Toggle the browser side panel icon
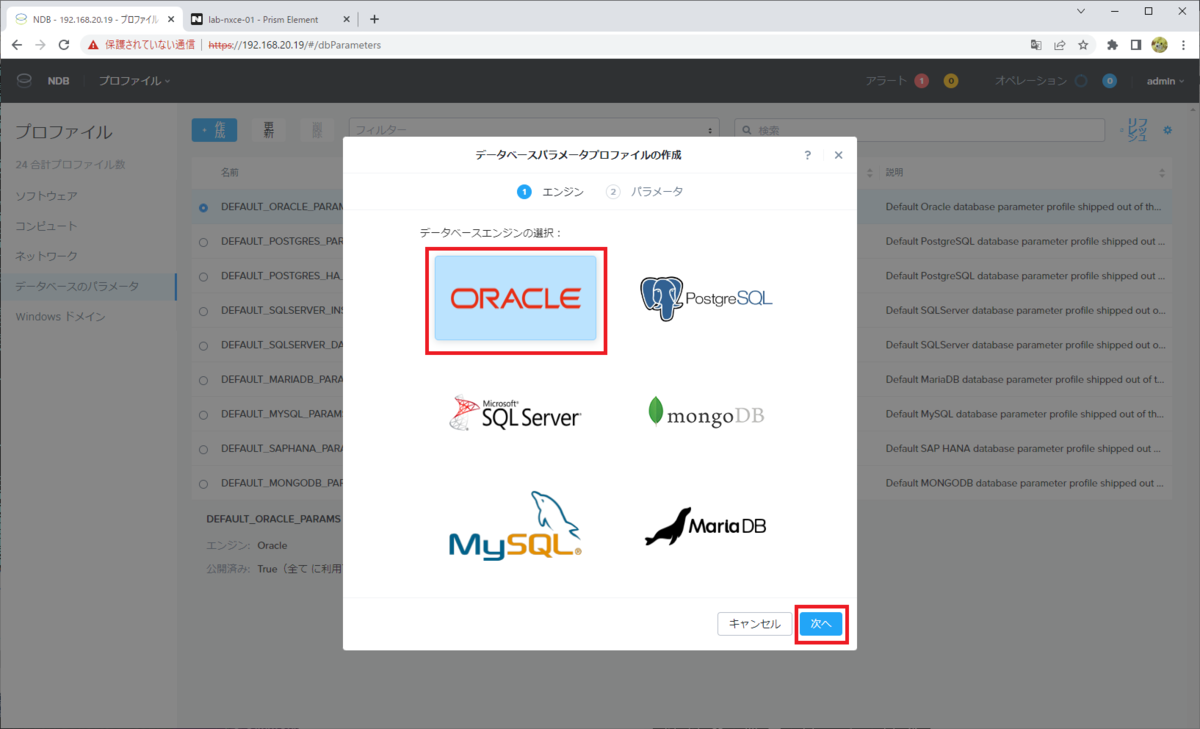The image size is (1200, 729). 1136,45
